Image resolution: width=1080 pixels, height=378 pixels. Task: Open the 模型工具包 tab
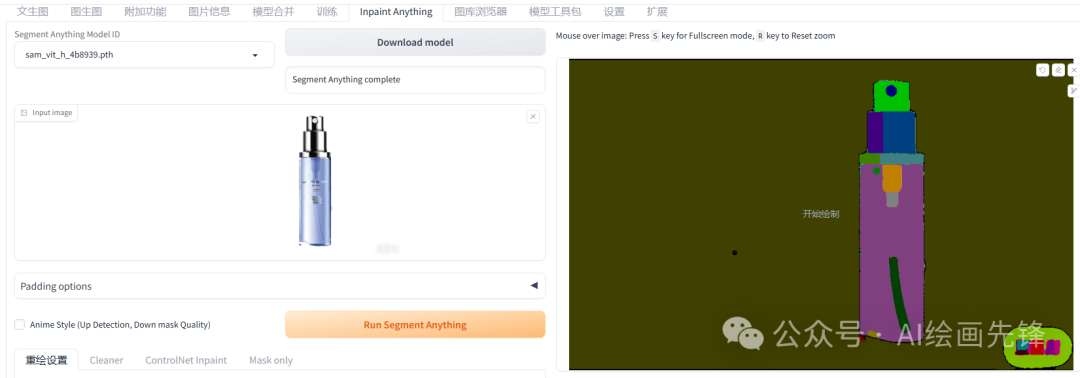coord(555,12)
